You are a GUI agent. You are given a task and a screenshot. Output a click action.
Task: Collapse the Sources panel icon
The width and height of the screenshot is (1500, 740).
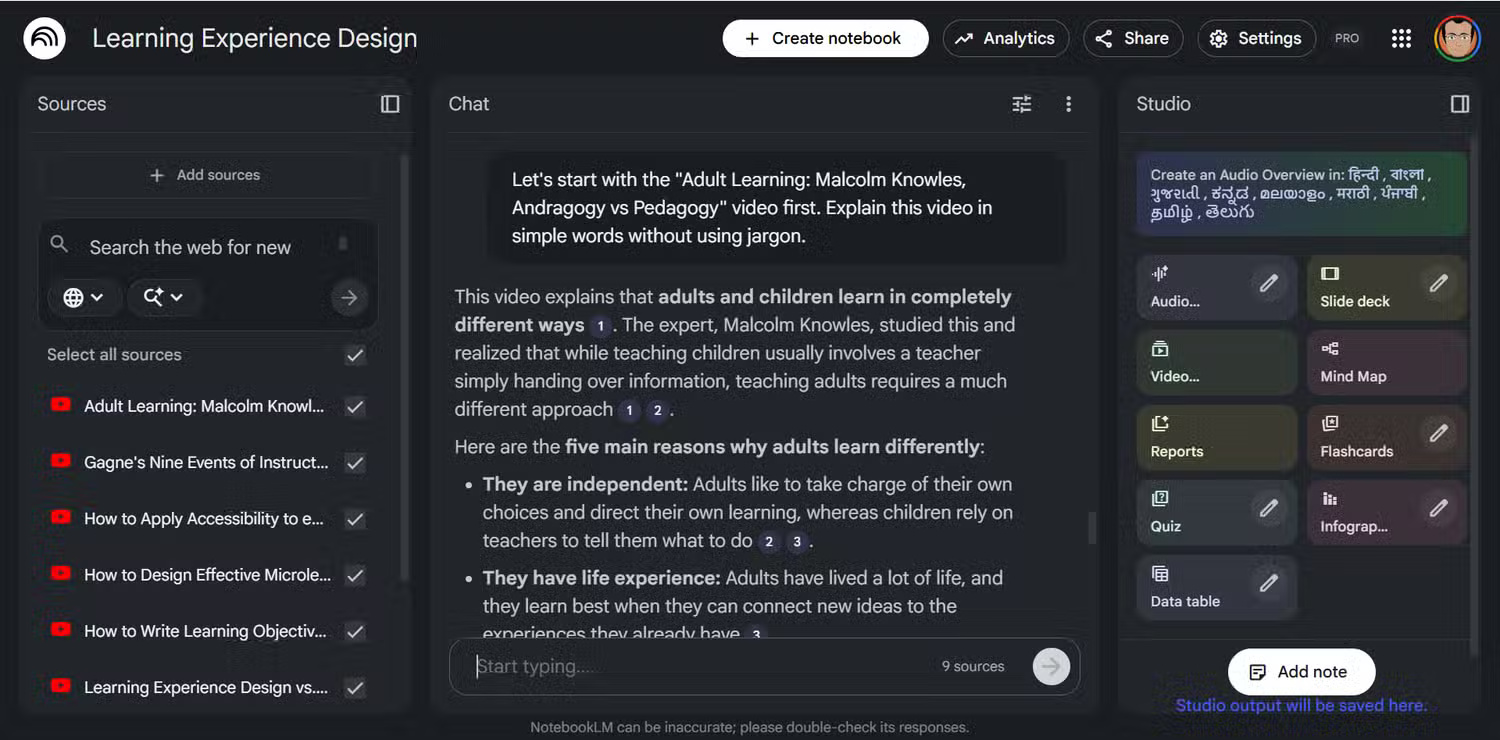pos(390,104)
